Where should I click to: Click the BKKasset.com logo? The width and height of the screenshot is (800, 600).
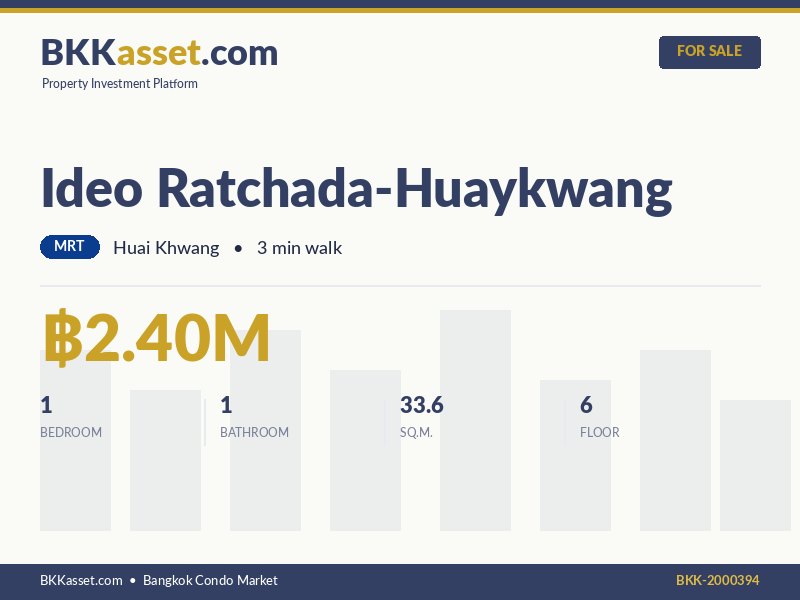158,51
